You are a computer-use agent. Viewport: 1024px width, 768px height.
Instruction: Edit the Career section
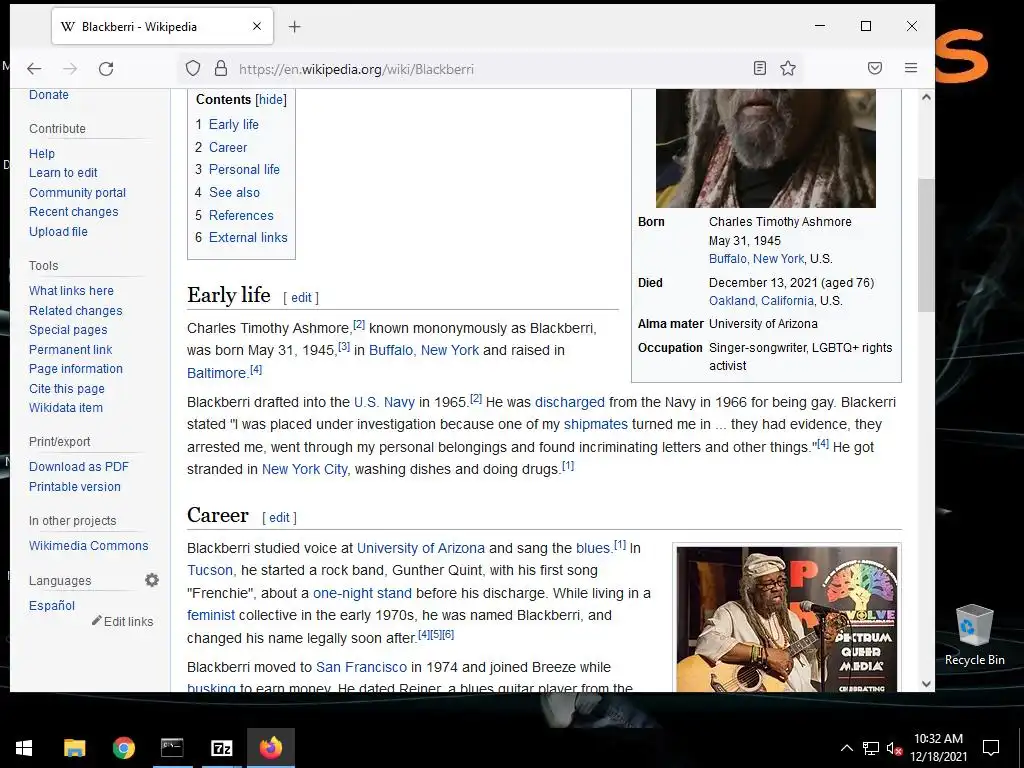(280, 517)
